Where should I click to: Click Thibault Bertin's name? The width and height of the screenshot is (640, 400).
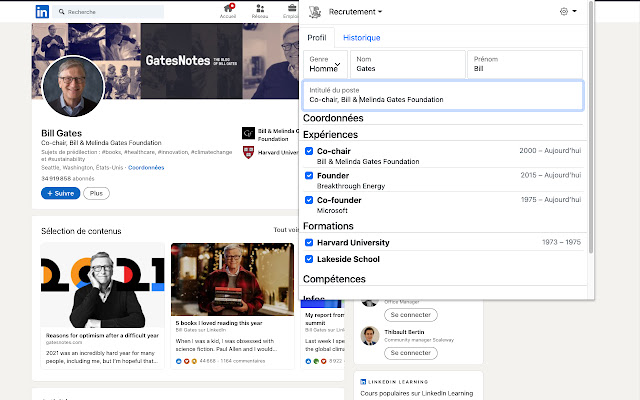[x=404, y=332]
